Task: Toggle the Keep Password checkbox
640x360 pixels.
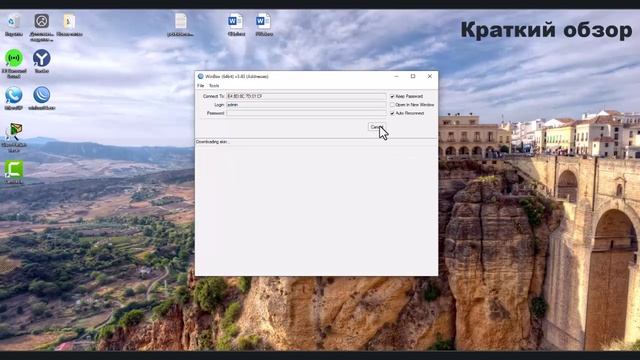Action: [392, 96]
